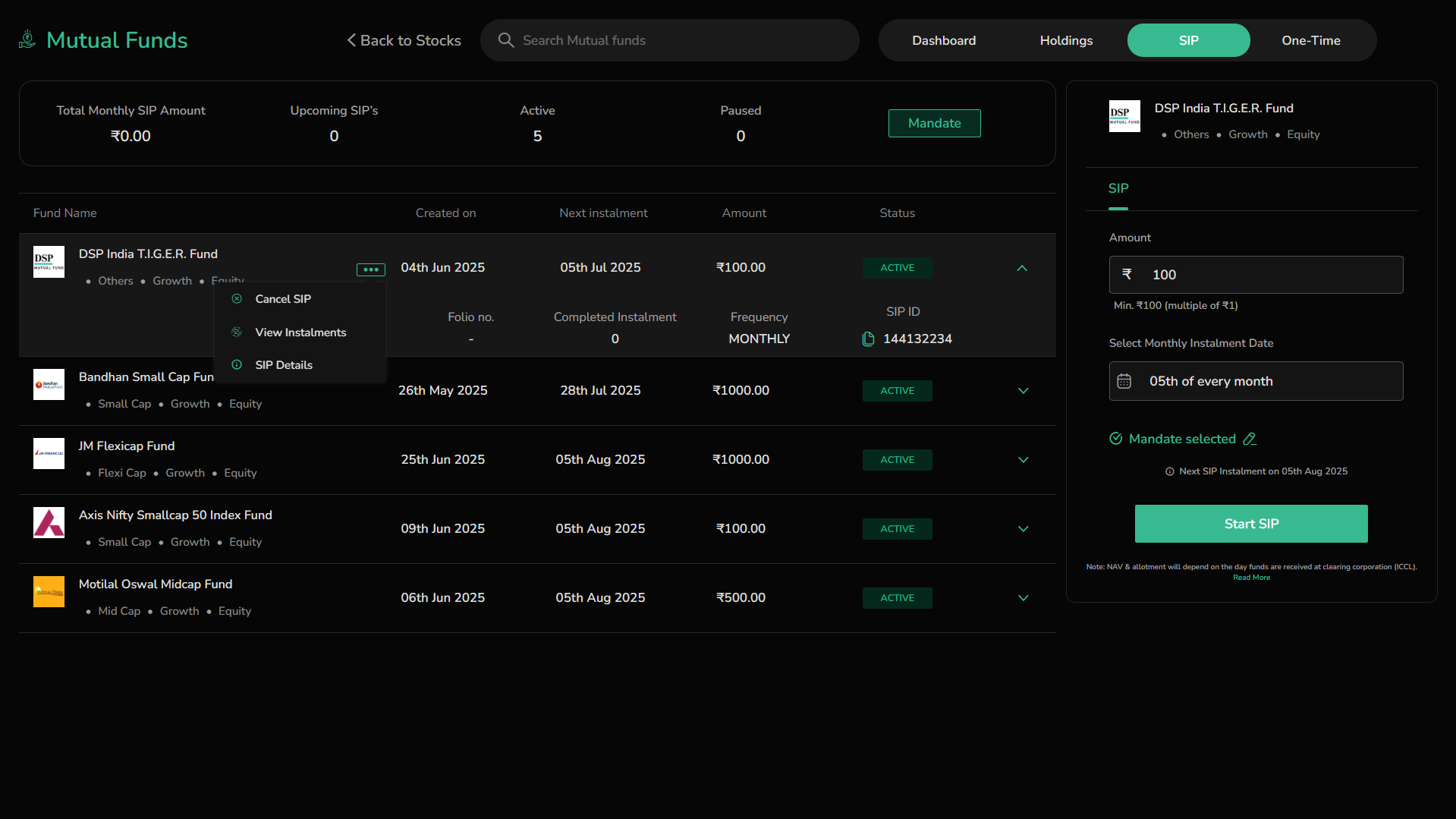Click the Motilal Oswal fund logo

(x=49, y=592)
